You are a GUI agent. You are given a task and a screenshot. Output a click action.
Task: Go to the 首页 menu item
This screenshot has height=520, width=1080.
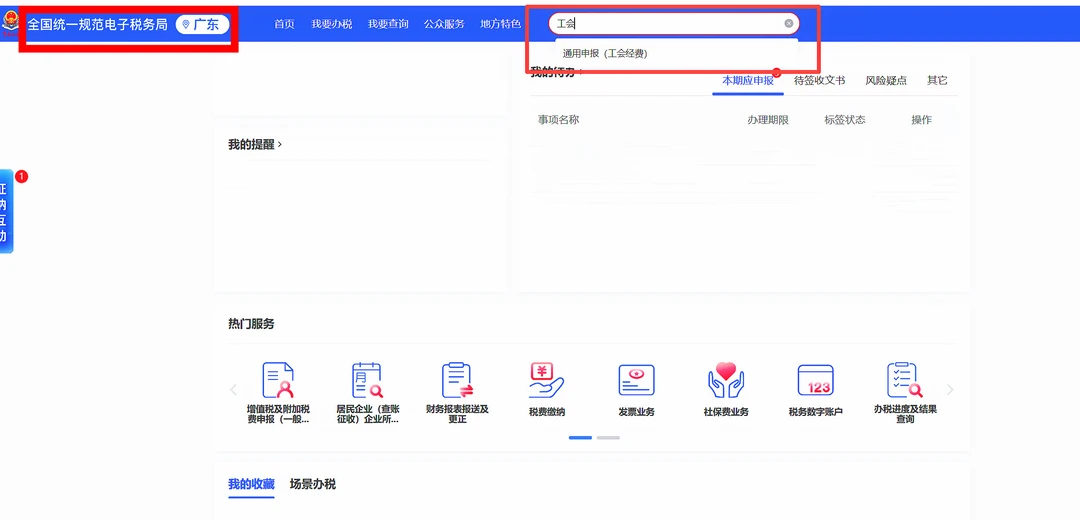[284, 24]
